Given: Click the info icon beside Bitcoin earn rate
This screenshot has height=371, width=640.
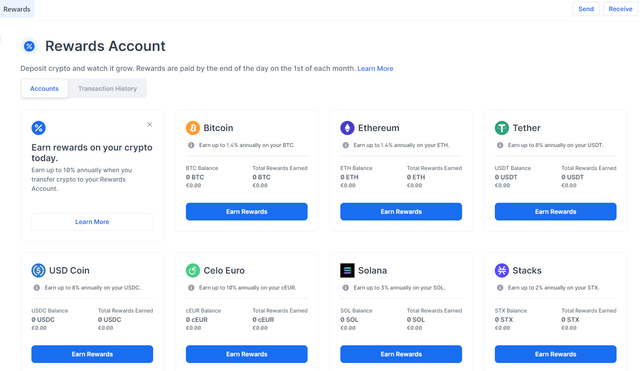Looking at the screenshot, I should click(191, 145).
